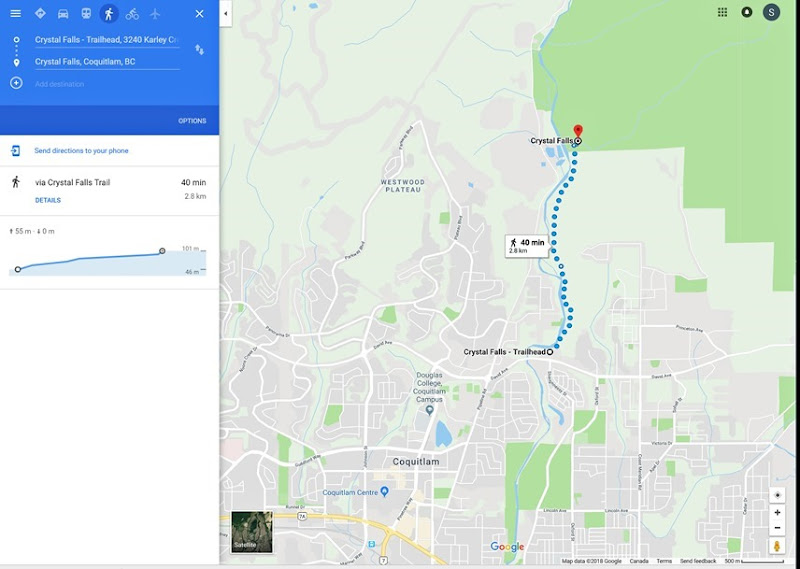Collapse the side panel arrow

coord(226,14)
